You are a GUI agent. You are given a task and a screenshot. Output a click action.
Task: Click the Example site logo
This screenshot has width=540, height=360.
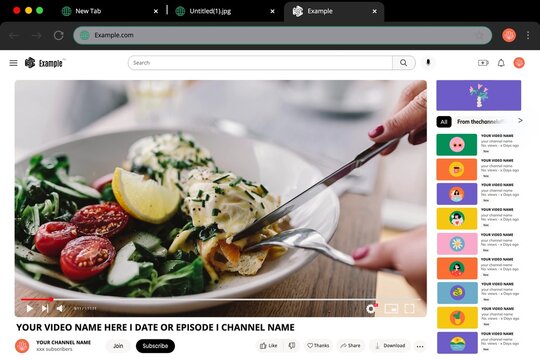(44, 63)
